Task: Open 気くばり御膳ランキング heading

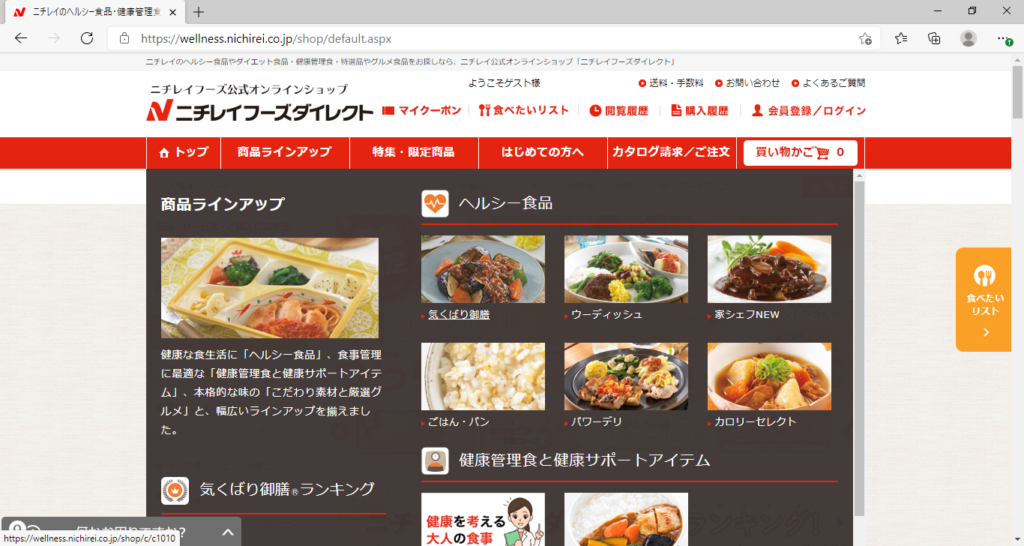Action: pyautogui.click(x=287, y=489)
